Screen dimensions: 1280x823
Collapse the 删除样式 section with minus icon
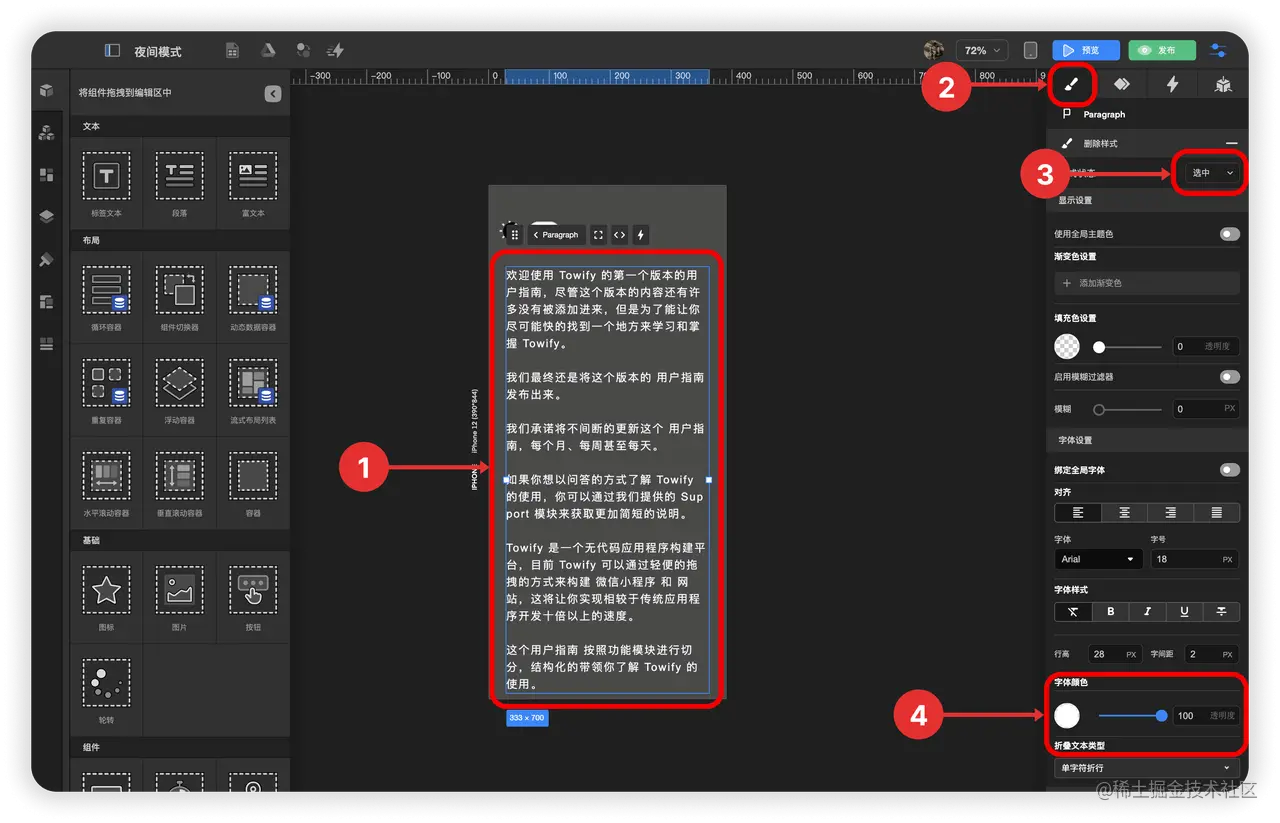pos(1231,144)
